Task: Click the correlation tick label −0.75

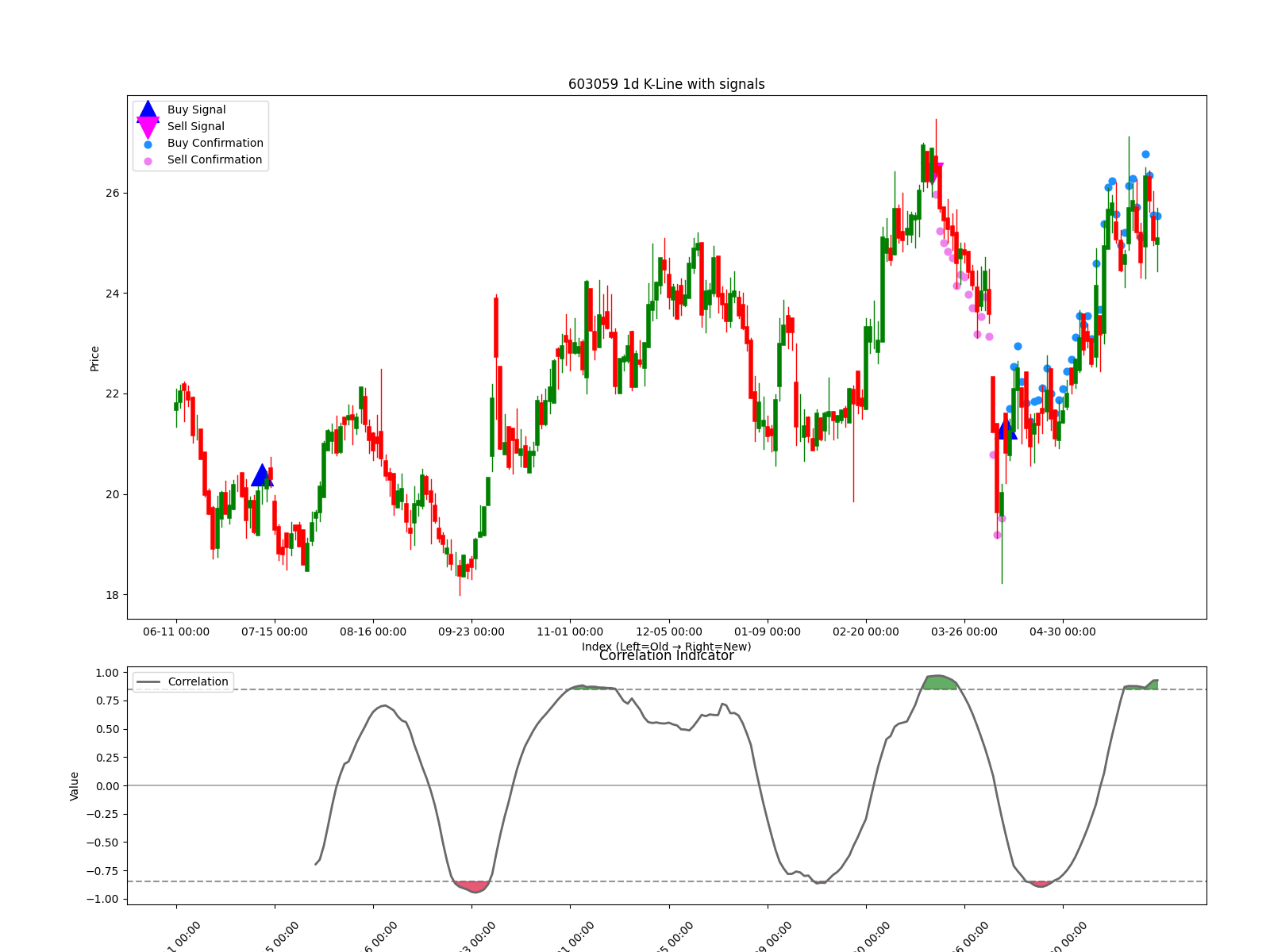Action: click(x=103, y=871)
